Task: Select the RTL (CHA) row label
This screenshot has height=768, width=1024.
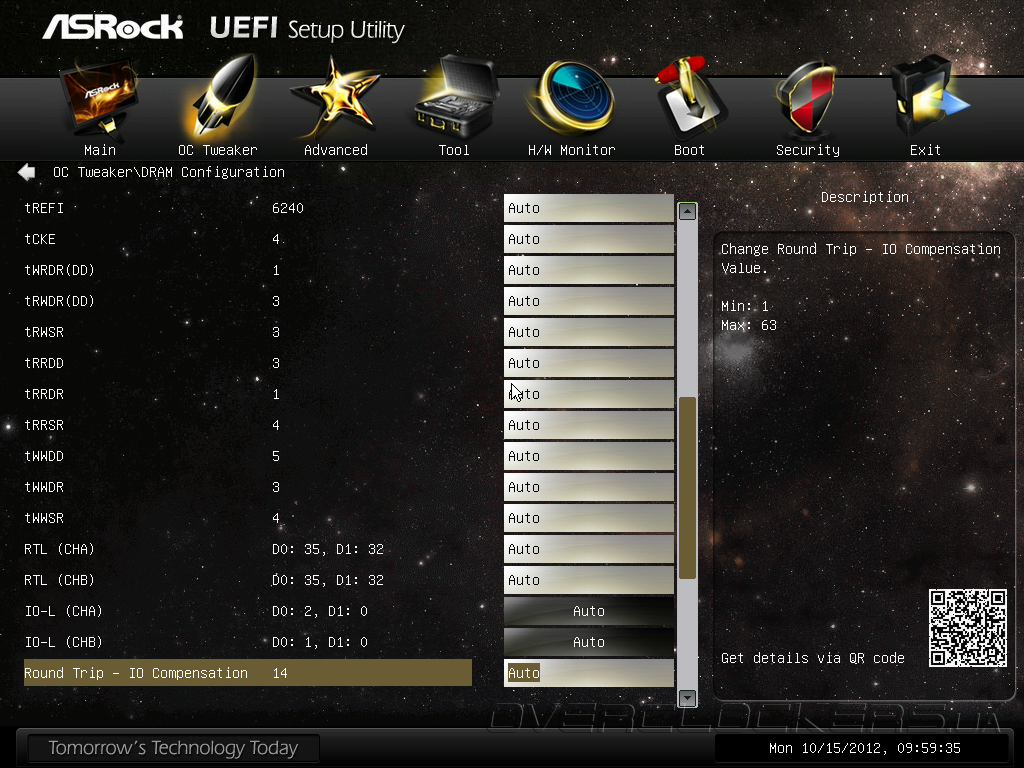Action: pyautogui.click(x=59, y=549)
